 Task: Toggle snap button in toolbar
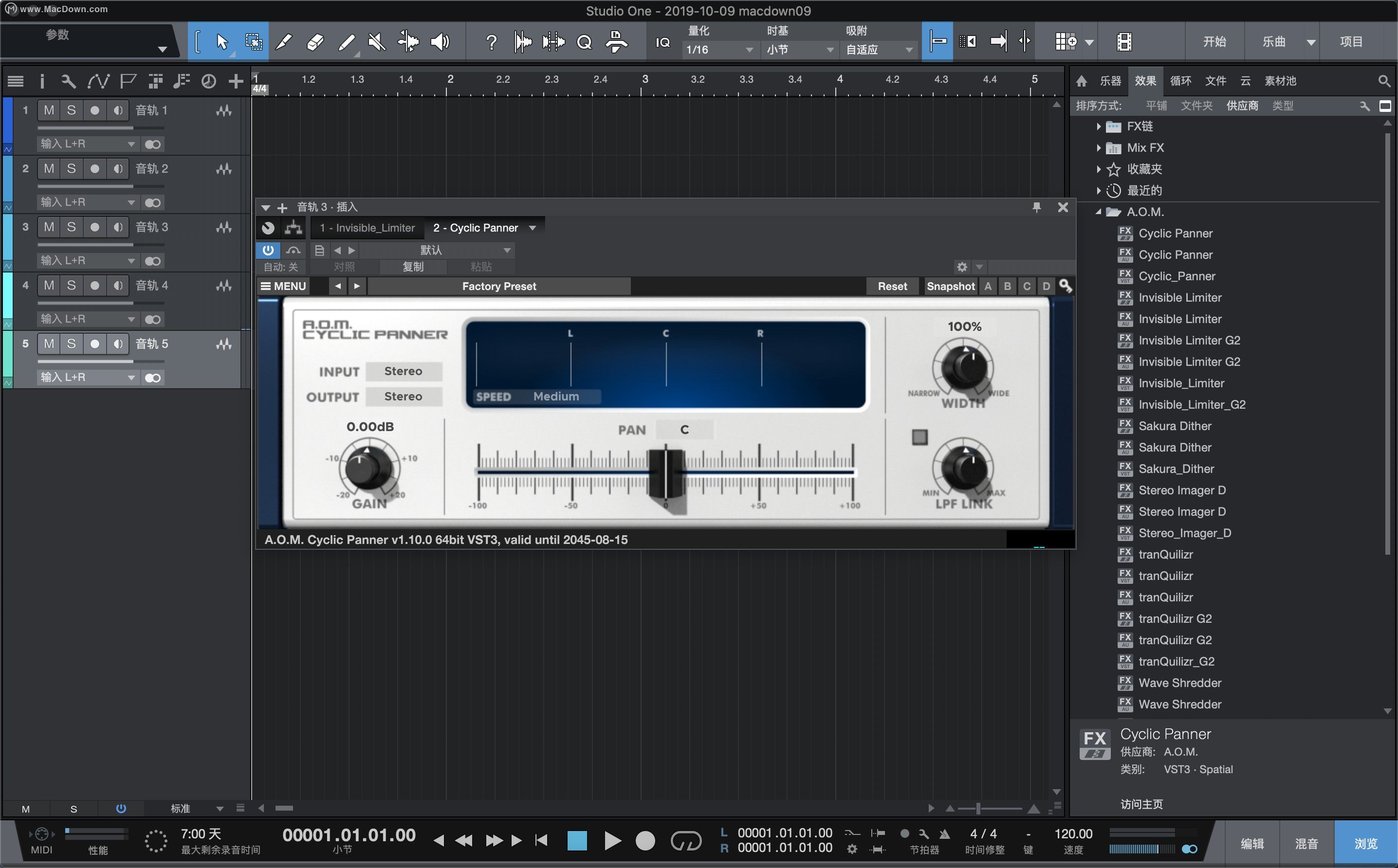point(938,41)
